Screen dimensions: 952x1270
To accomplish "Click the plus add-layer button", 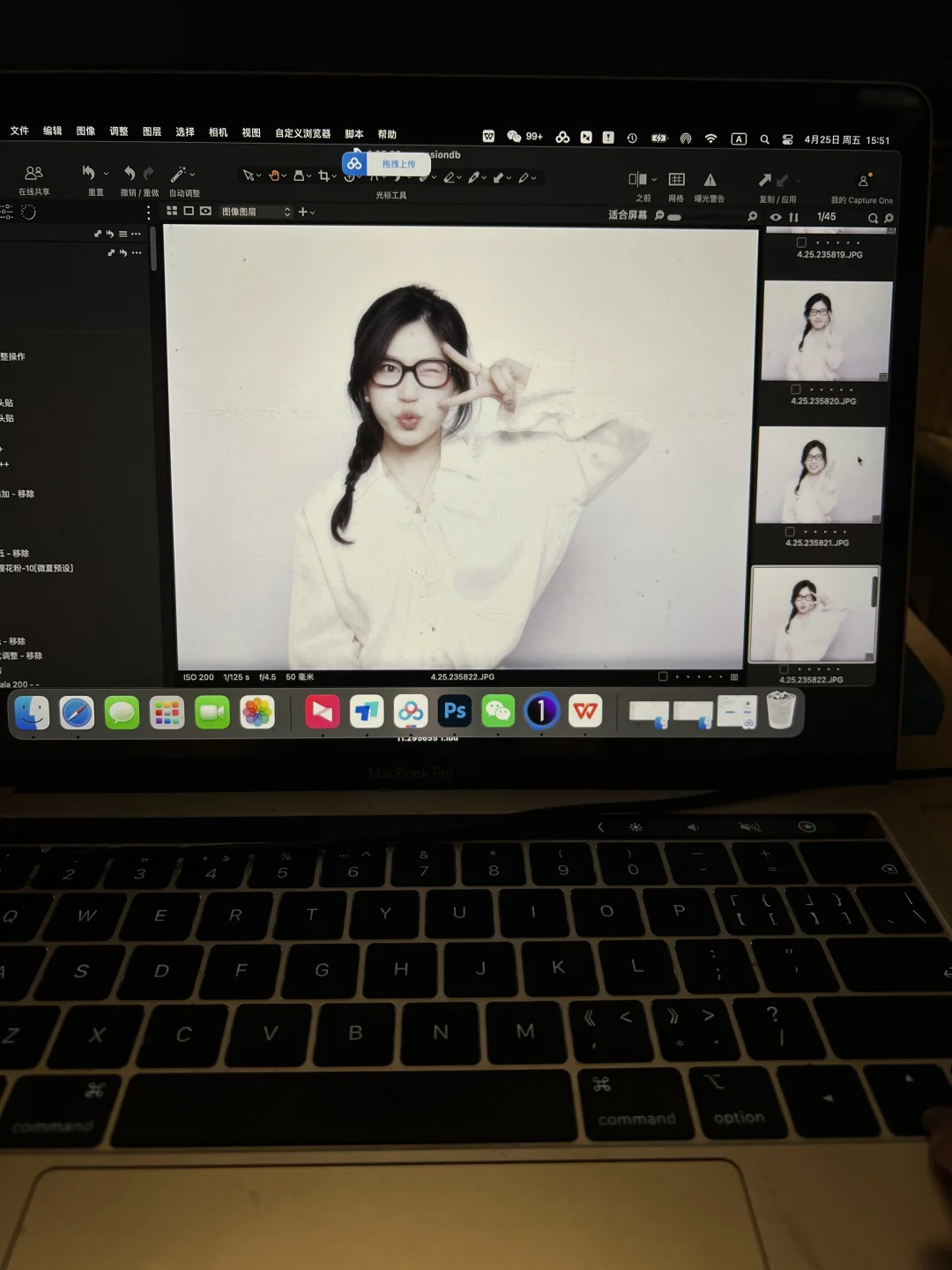I will click(x=302, y=212).
